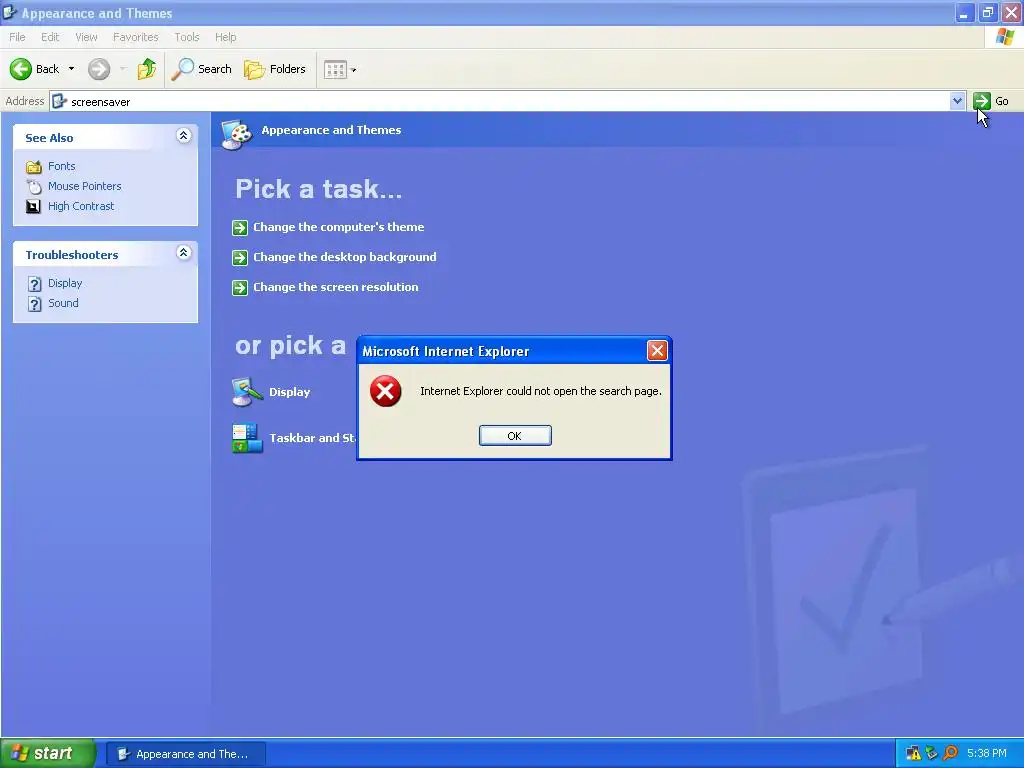Click the Display control panel label
This screenshot has height=768, width=1024.
pyautogui.click(x=290, y=392)
